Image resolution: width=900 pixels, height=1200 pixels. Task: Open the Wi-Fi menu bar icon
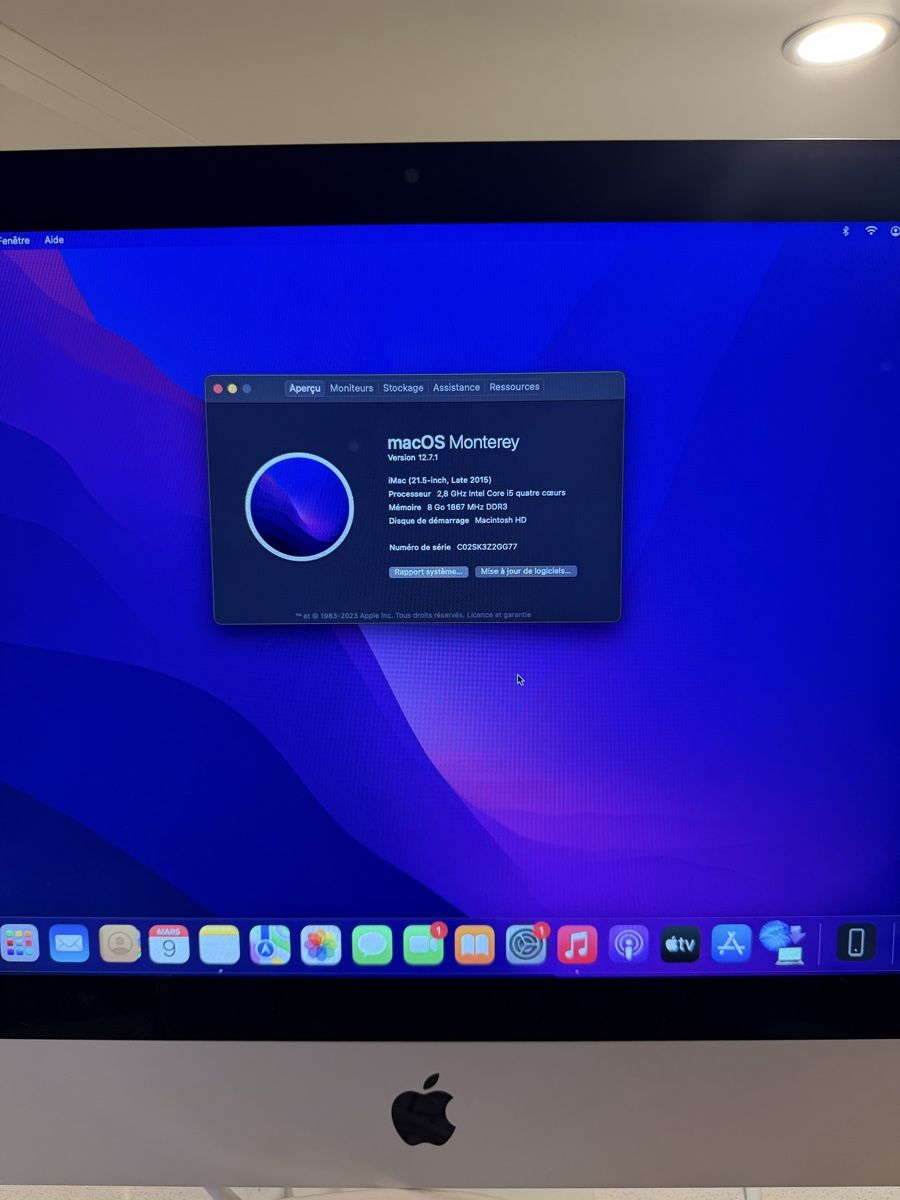(871, 231)
